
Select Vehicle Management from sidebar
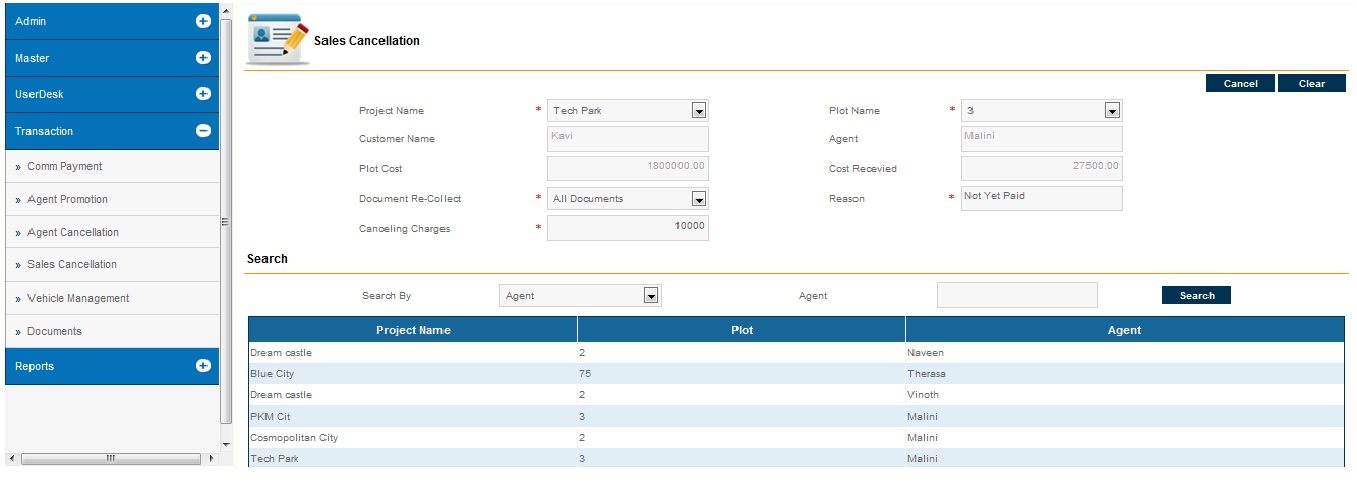click(x=78, y=299)
